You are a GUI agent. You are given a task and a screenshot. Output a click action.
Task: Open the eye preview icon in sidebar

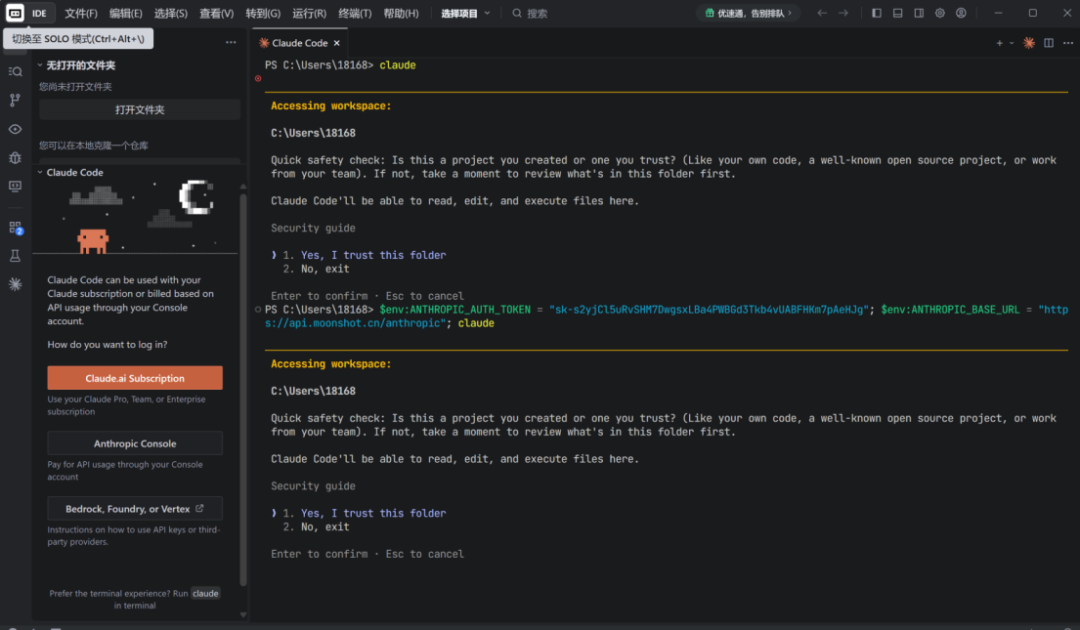click(15, 129)
